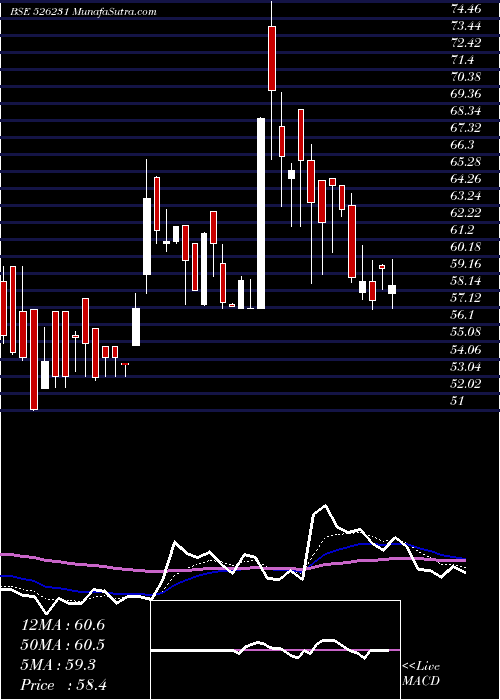Open the MACD inset chart box

(x=276, y=650)
